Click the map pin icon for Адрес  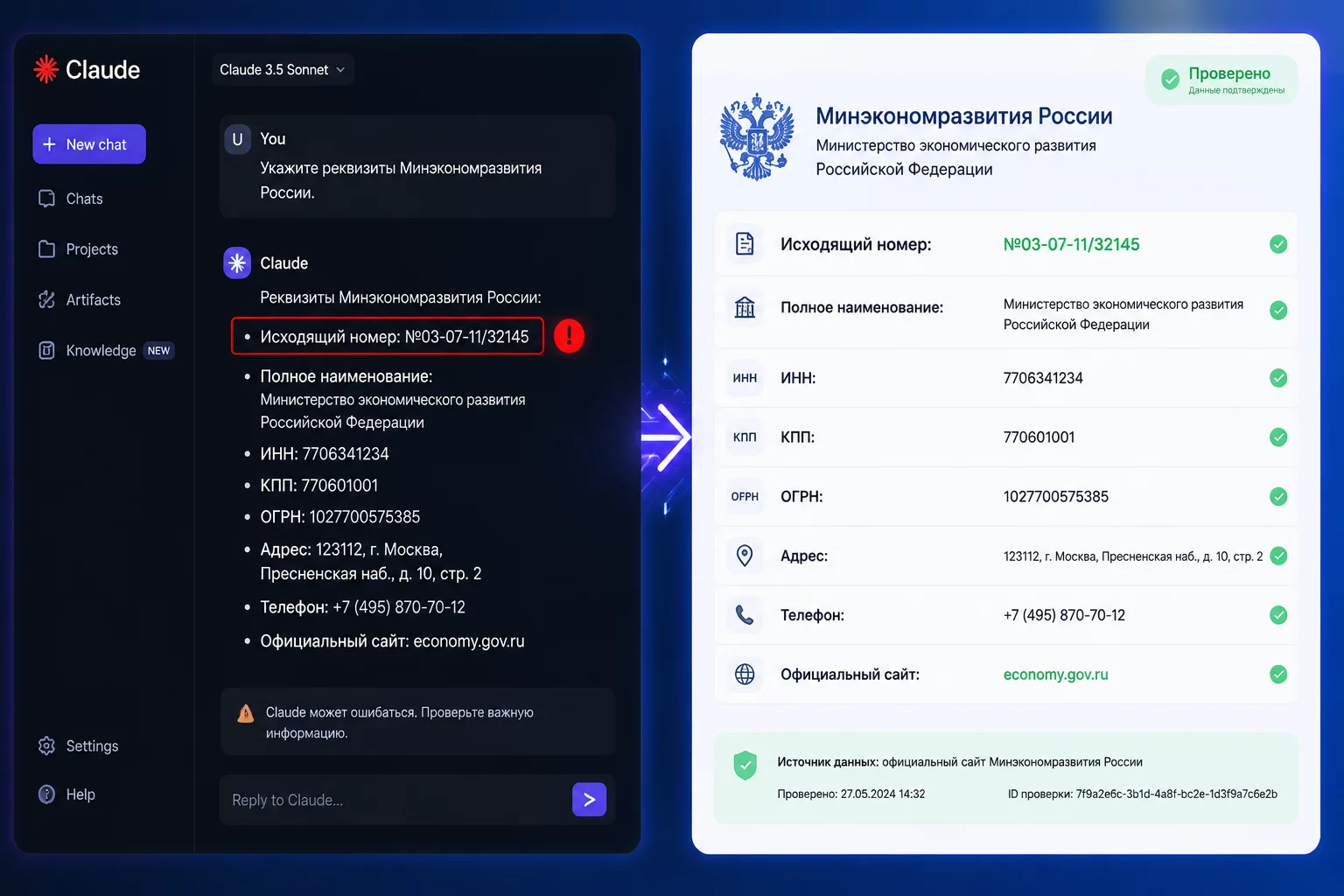click(745, 556)
